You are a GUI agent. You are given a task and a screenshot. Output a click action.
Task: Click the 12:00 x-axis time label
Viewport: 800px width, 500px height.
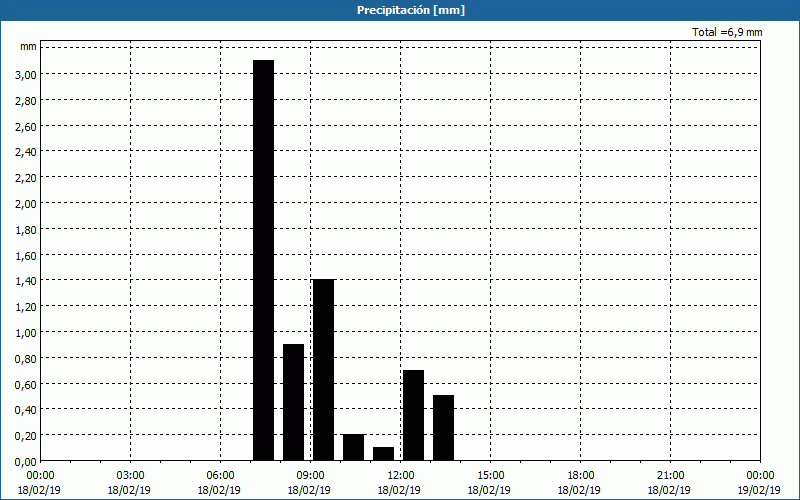[401, 476]
